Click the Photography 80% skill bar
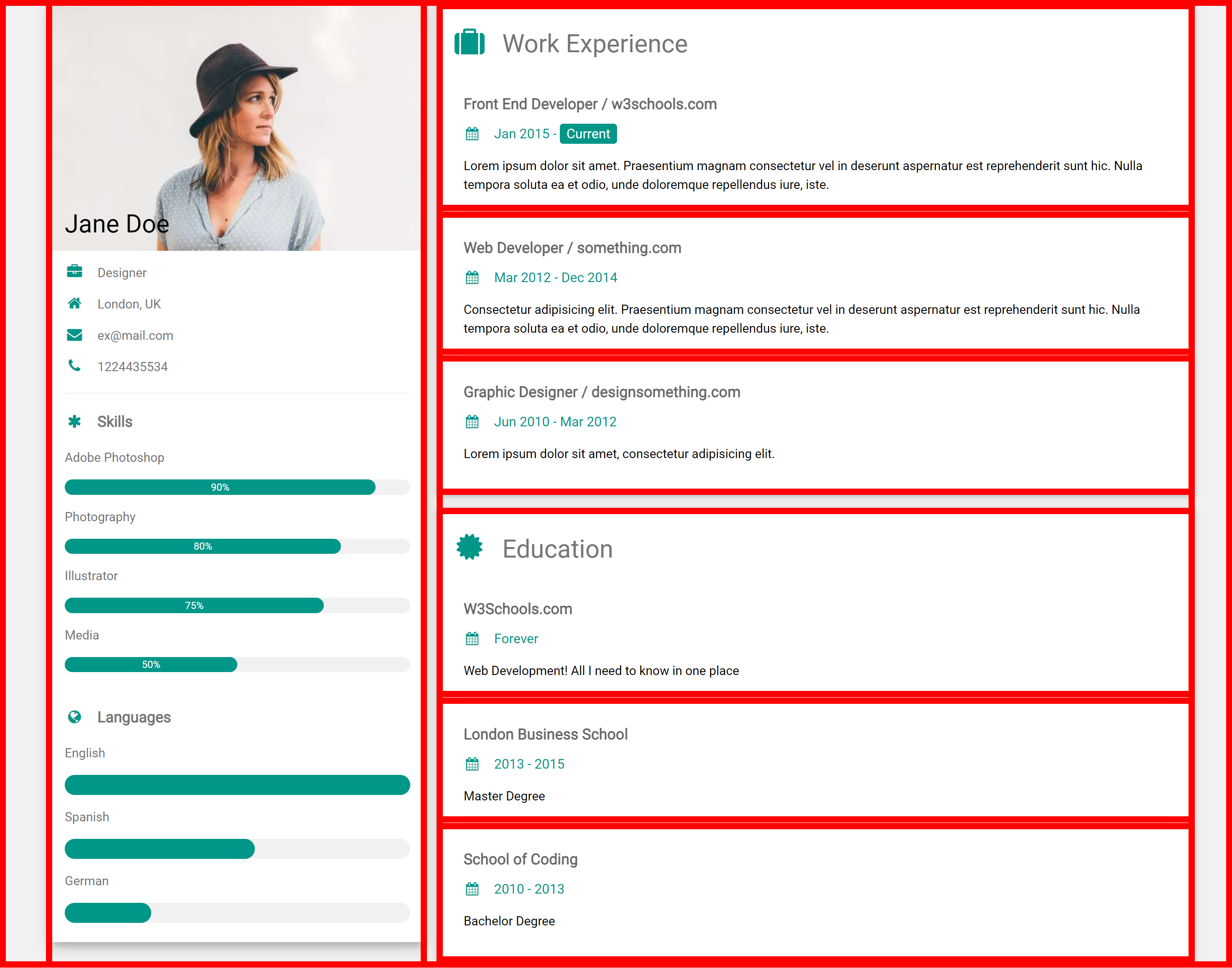 pos(203,546)
